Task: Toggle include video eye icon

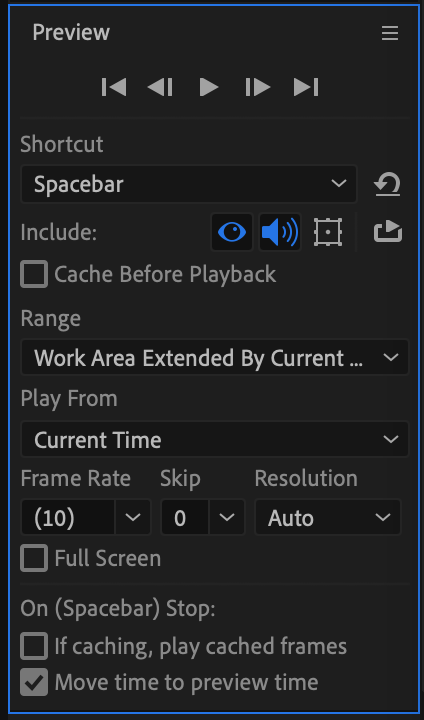Action: point(232,232)
